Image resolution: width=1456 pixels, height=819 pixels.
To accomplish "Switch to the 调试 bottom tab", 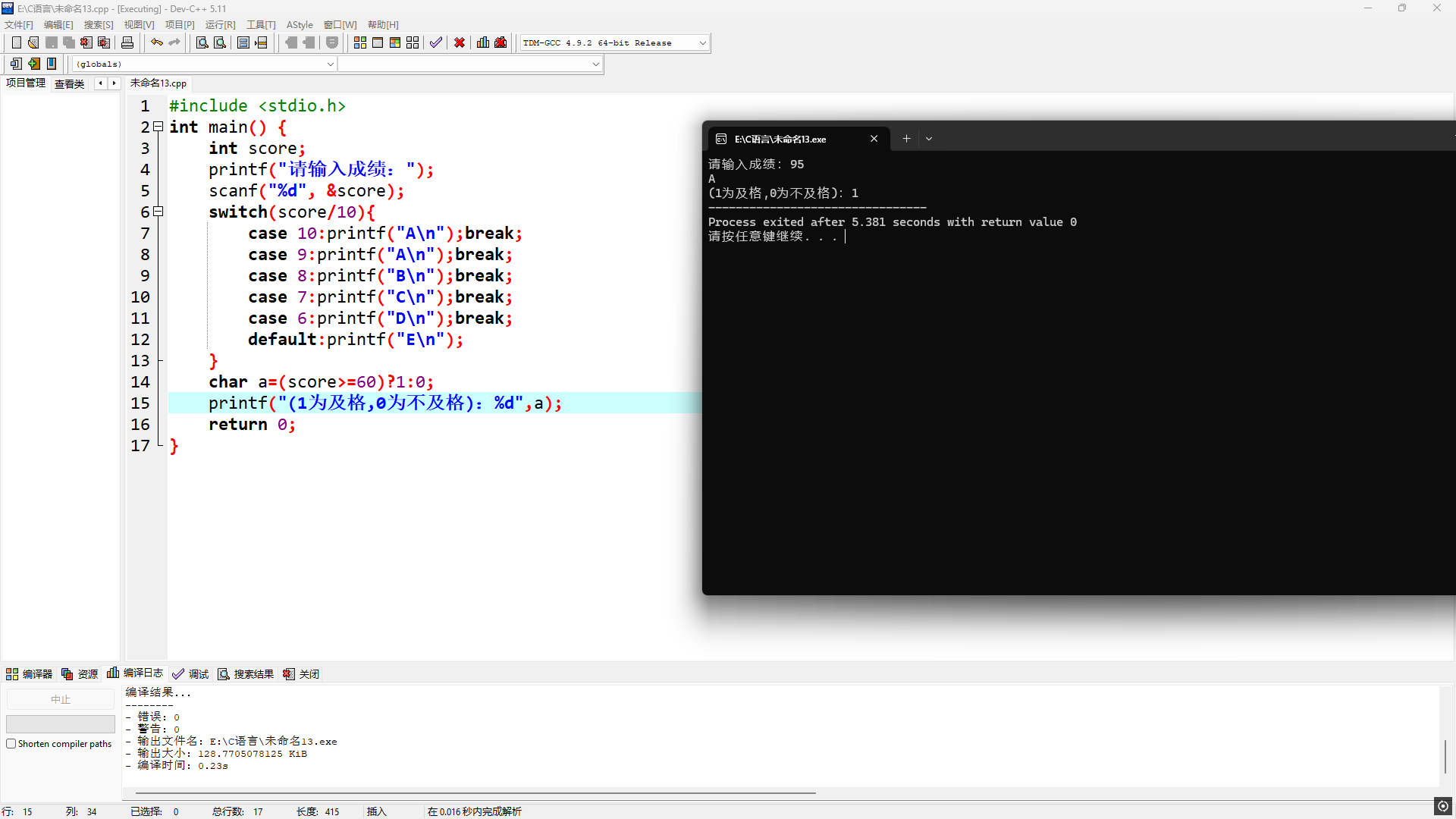I will [191, 674].
